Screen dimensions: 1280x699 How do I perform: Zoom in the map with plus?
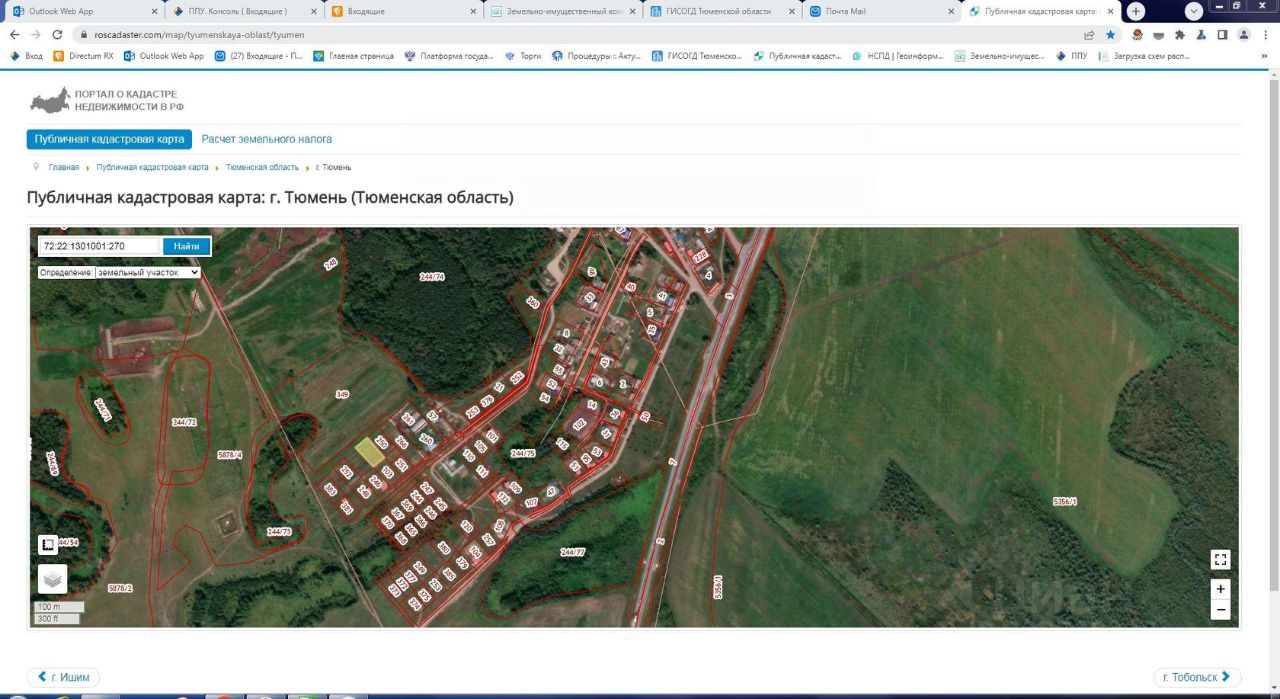[x=1220, y=589]
